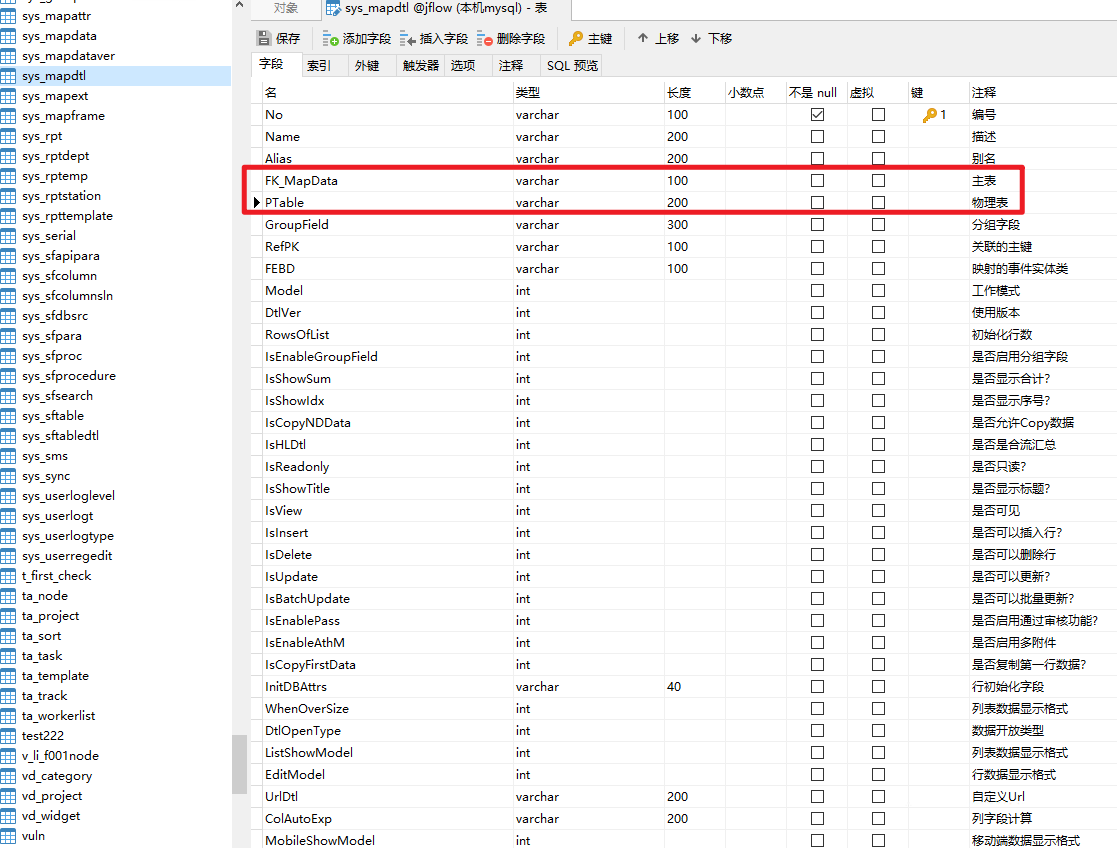Click the table icon next to test222
The image size is (1117, 848).
coord(8,736)
